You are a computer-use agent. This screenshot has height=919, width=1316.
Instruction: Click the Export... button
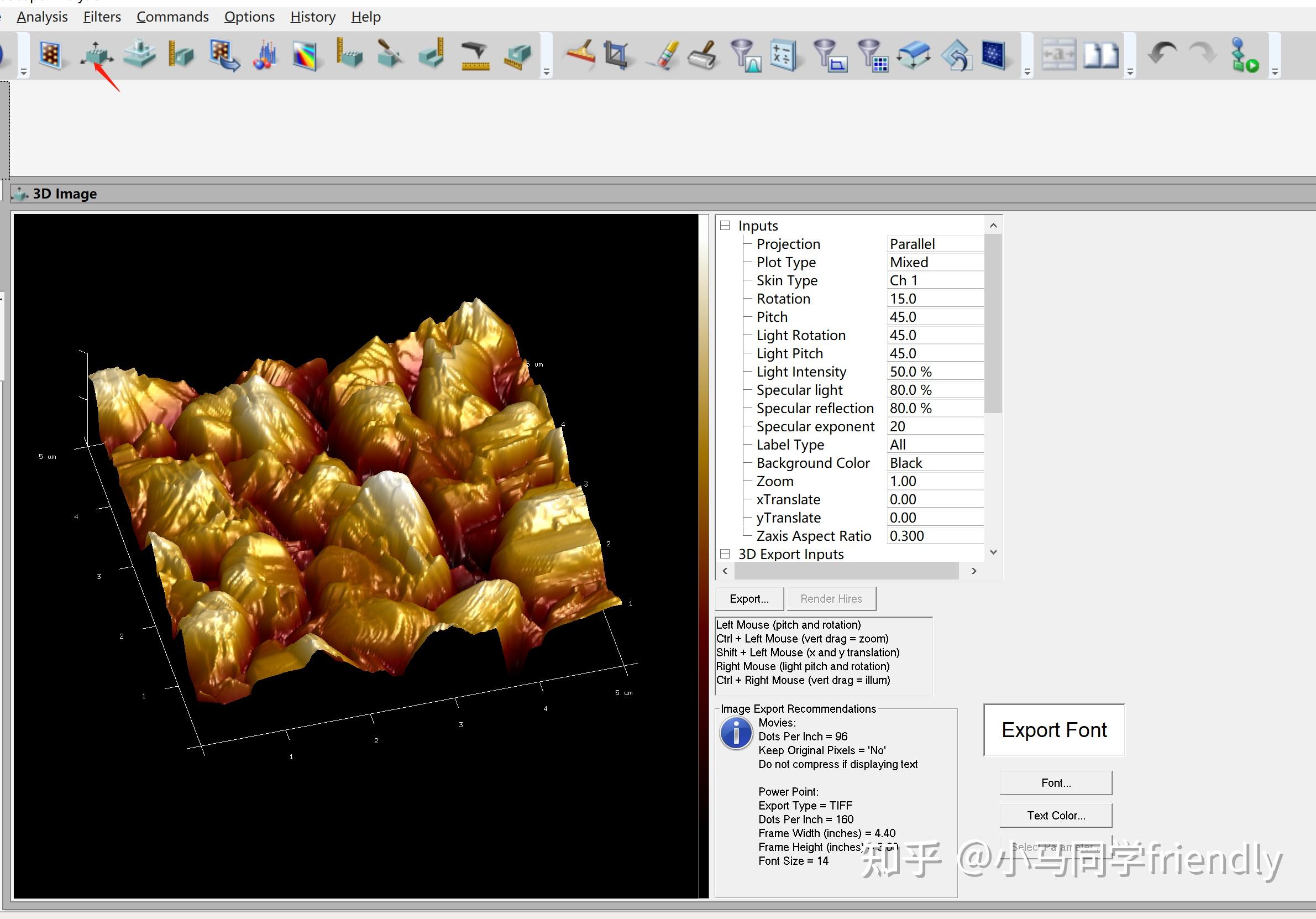(749, 598)
